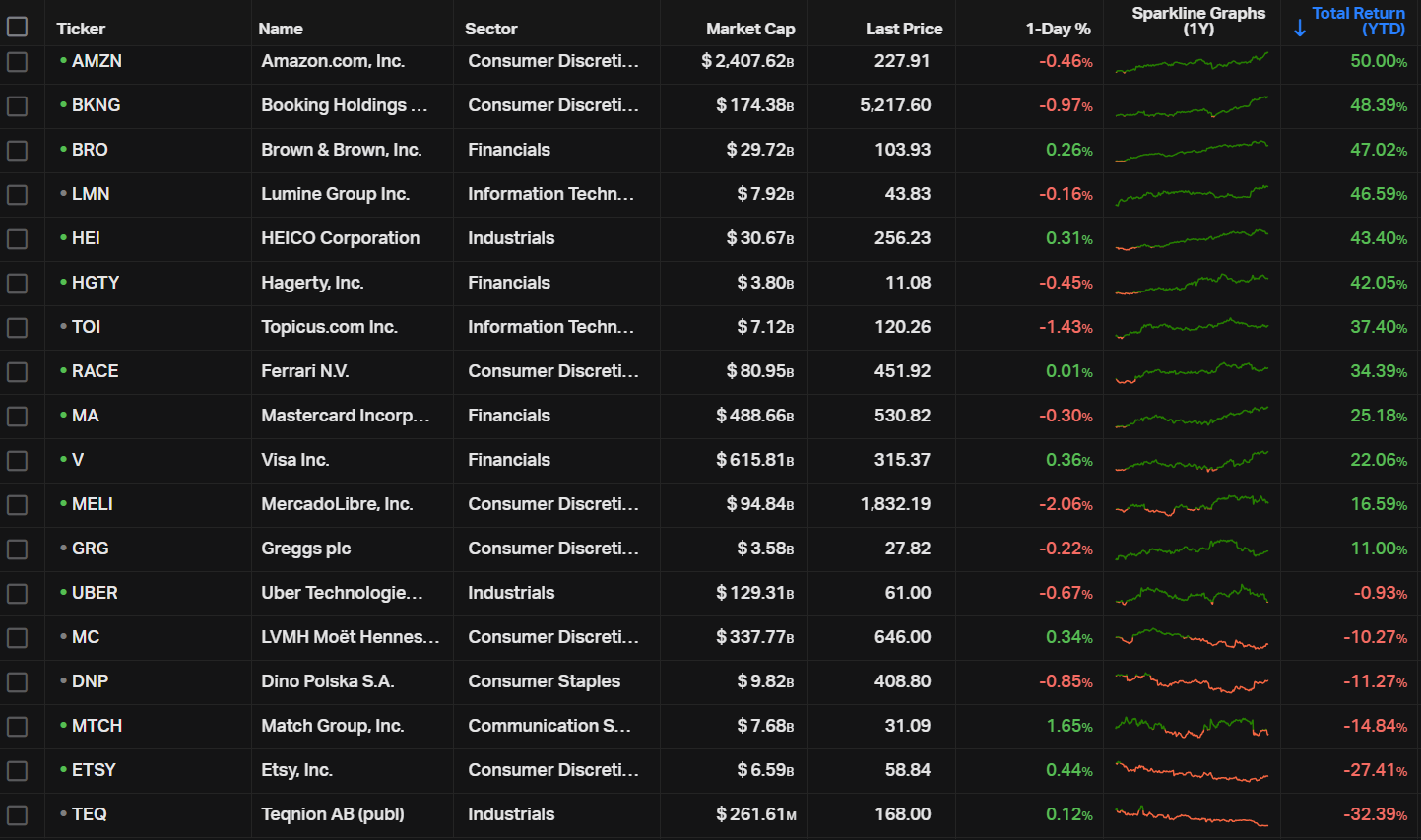Screen dimensions: 1421x840
Task: Open the TEQ 1Y sparkline graph
Action: click(1192, 815)
